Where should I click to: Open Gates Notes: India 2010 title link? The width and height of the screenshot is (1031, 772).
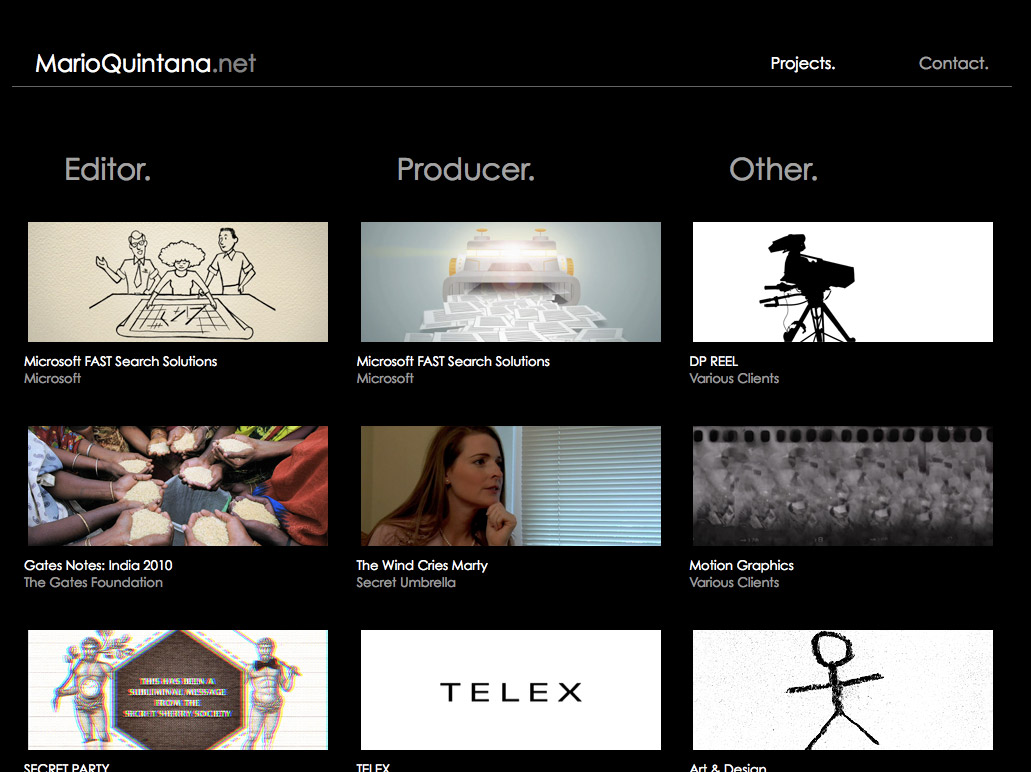pos(98,565)
